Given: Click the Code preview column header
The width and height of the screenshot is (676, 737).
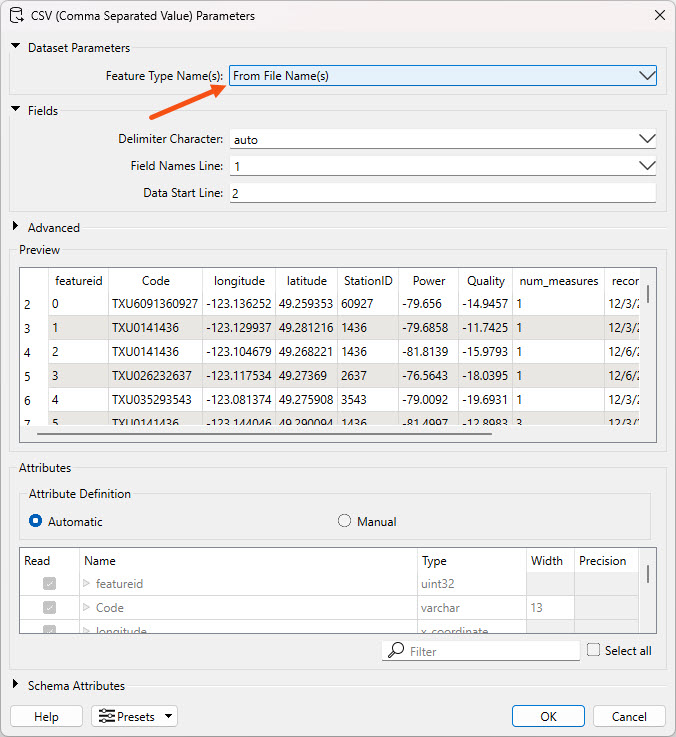Looking at the screenshot, I should [x=156, y=281].
